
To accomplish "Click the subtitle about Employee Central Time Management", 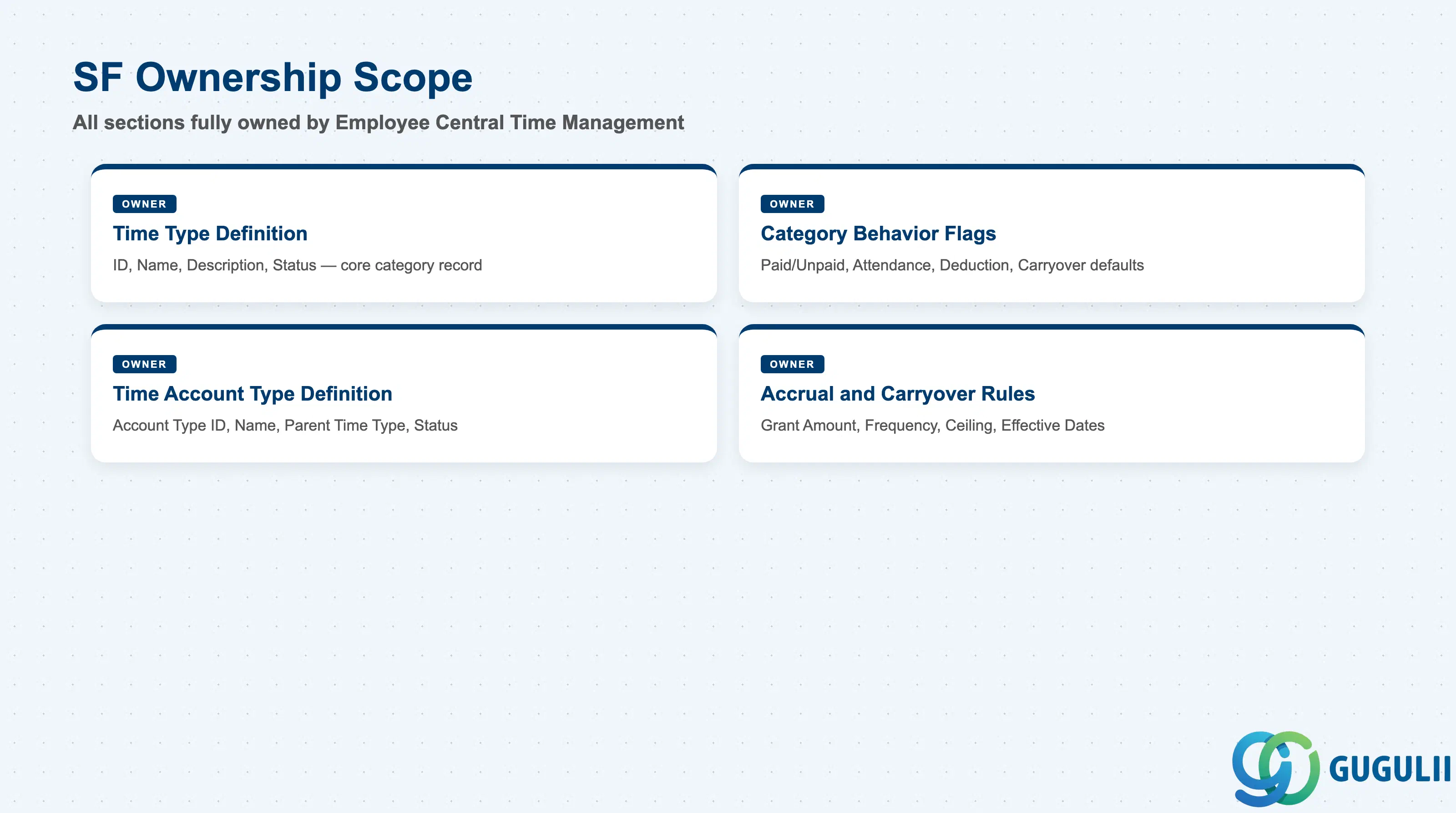I will pyautogui.click(x=378, y=123).
